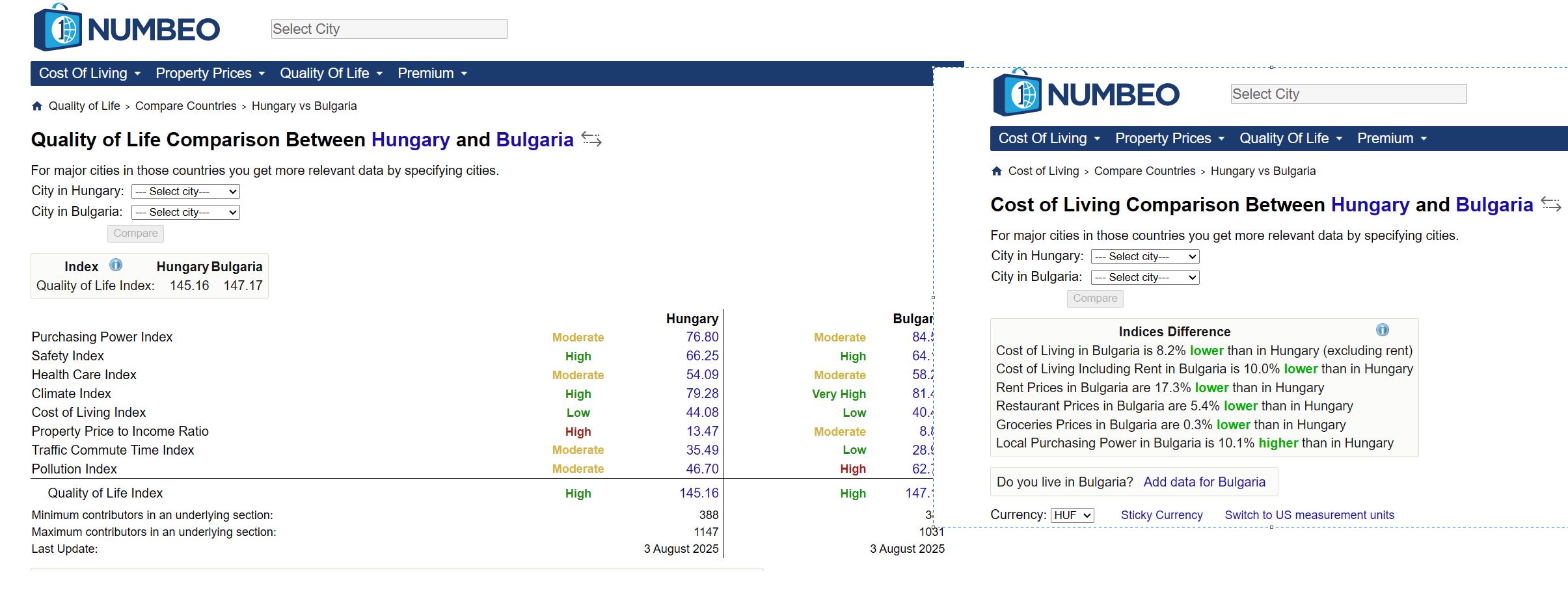Open Property Prices menu on left page

coord(210,73)
